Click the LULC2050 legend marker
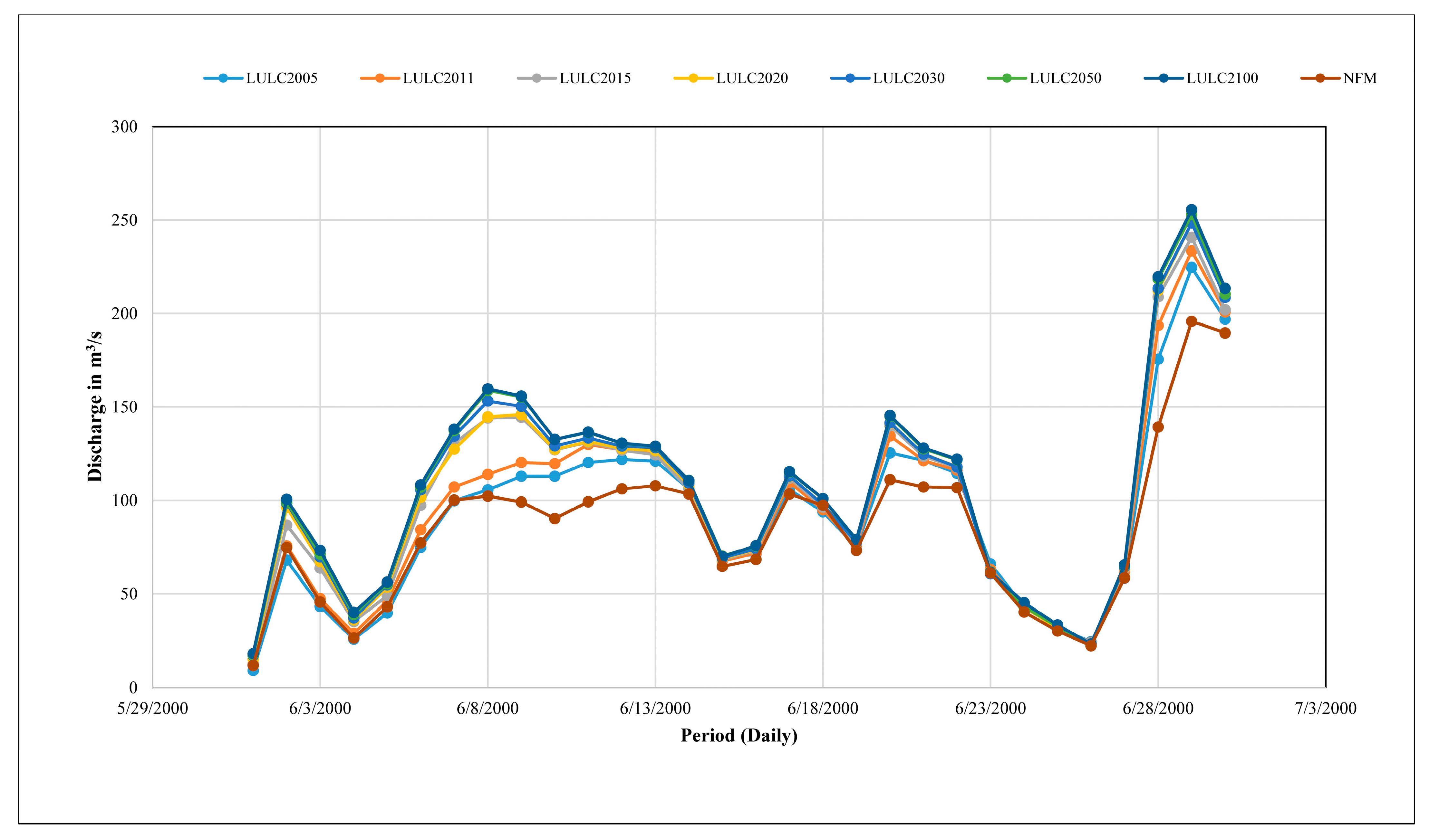1429x840 pixels. pyautogui.click(x=1007, y=78)
